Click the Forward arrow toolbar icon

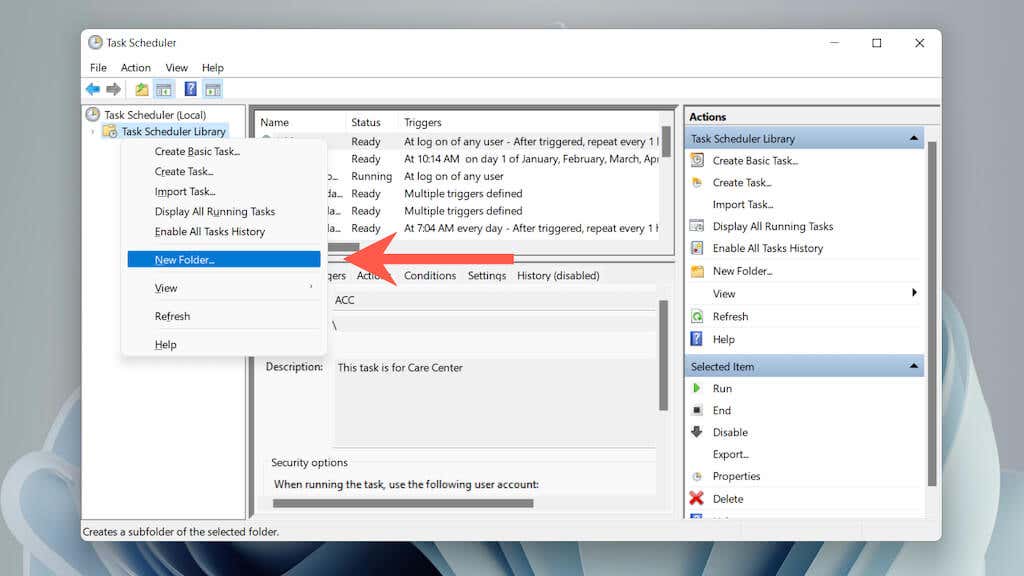point(114,89)
